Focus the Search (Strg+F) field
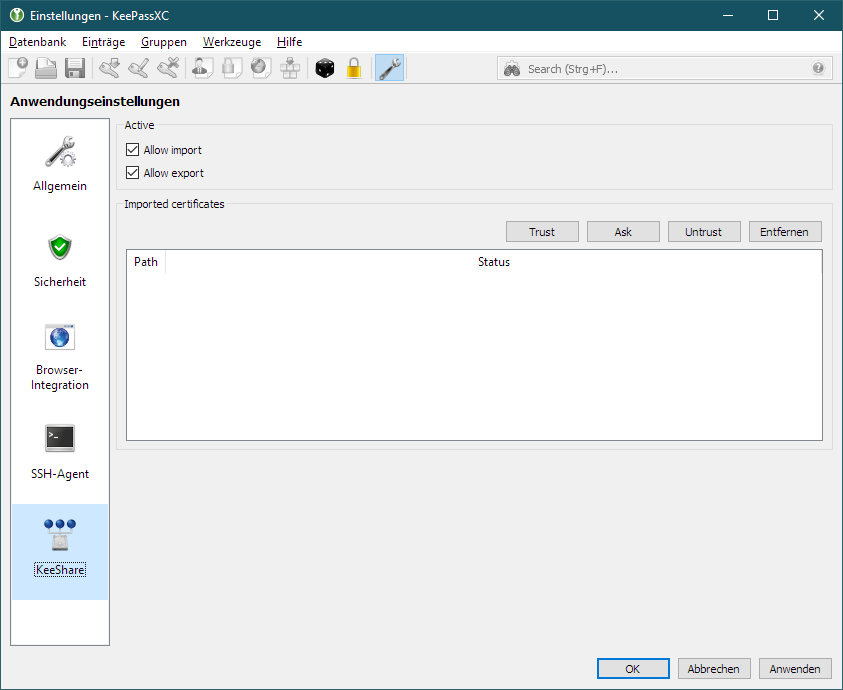 point(664,69)
